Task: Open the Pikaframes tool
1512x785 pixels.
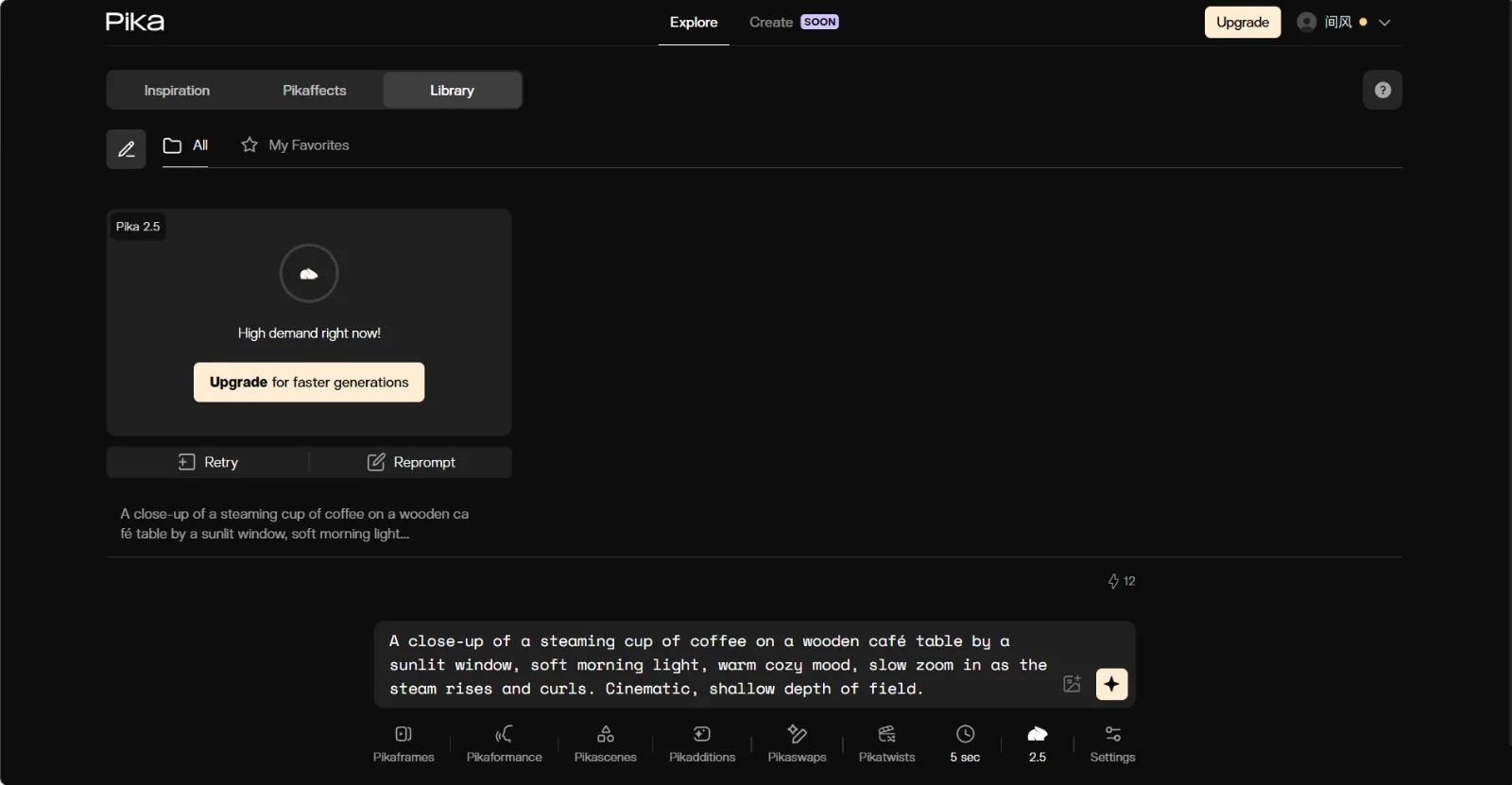Action: pos(404,743)
